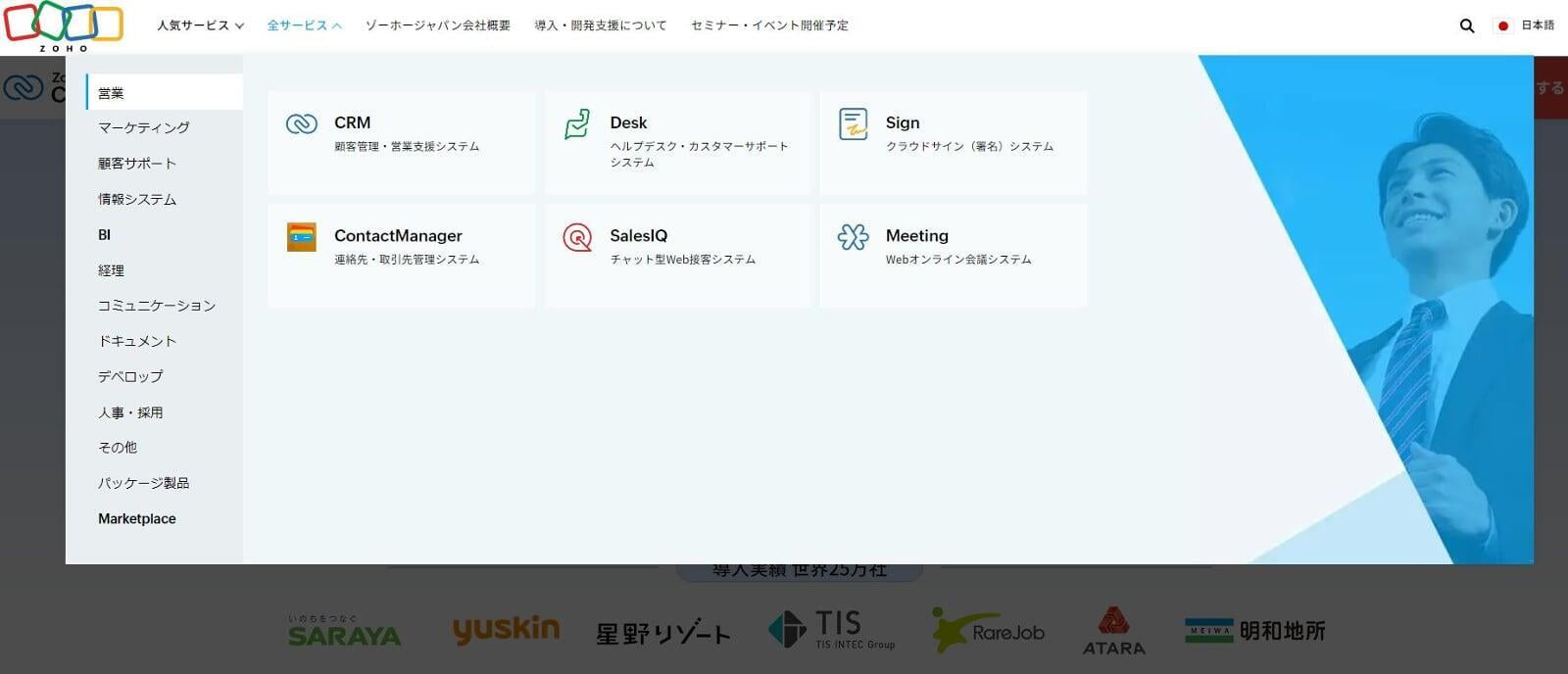Select the パッケージ製品 category
This screenshot has width=1568, height=674.
coord(144,483)
